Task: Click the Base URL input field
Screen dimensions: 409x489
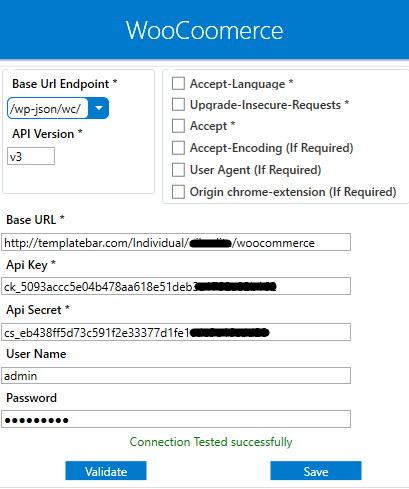Action: 176,242
